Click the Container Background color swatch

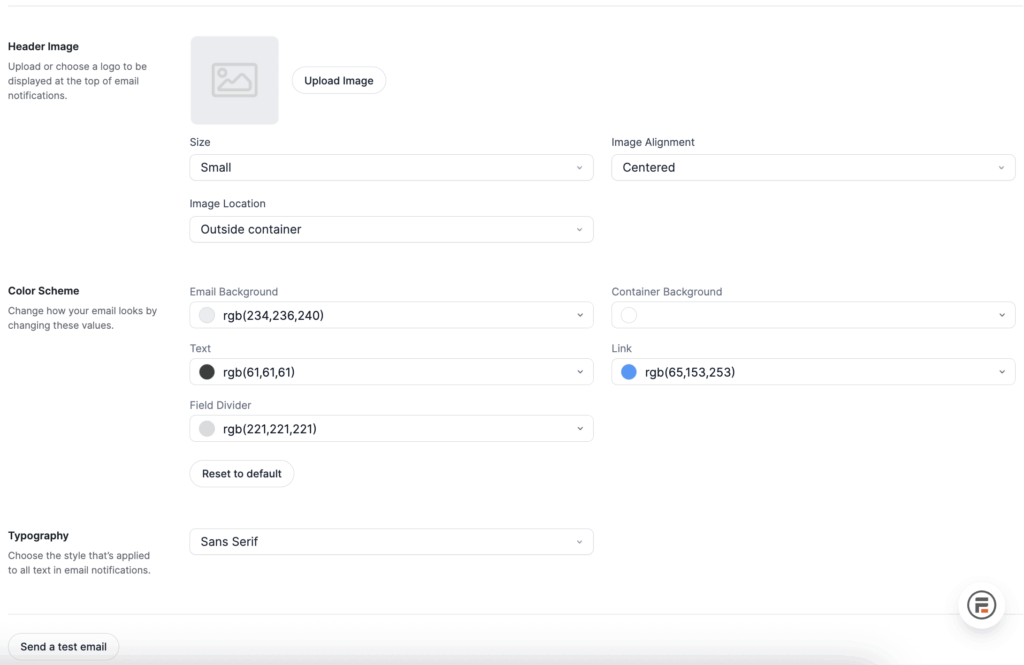(x=629, y=315)
